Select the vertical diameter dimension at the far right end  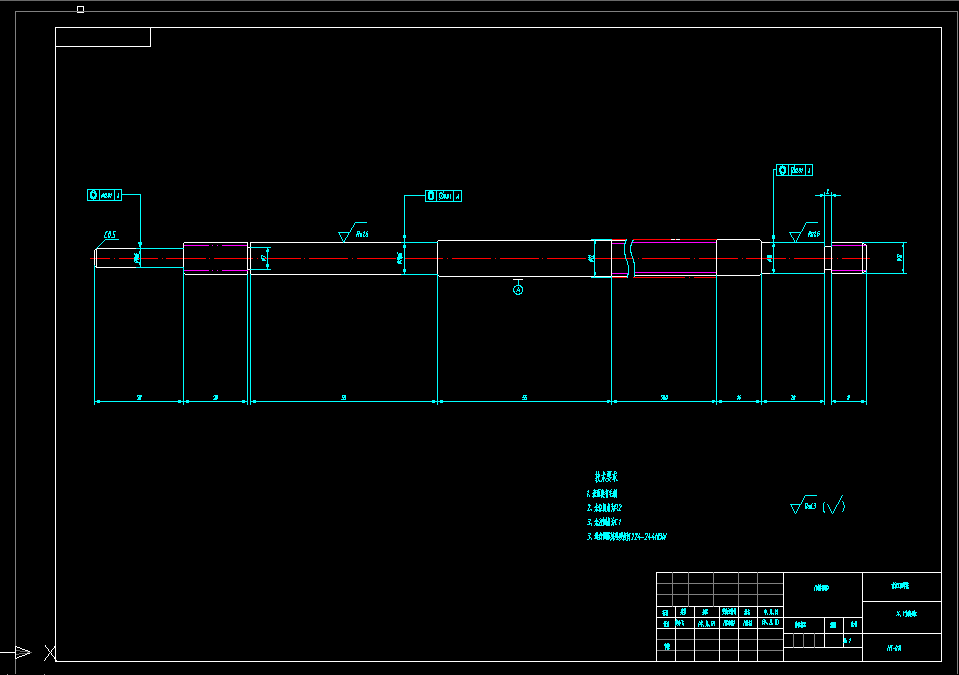(x=902, y=257)
